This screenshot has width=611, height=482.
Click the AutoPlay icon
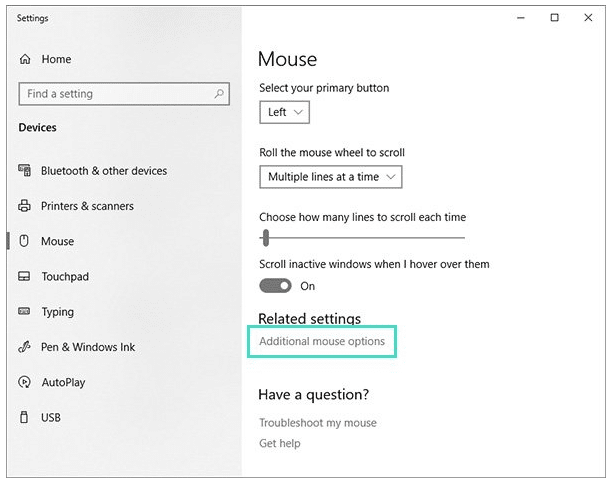(x=25, y=383)
